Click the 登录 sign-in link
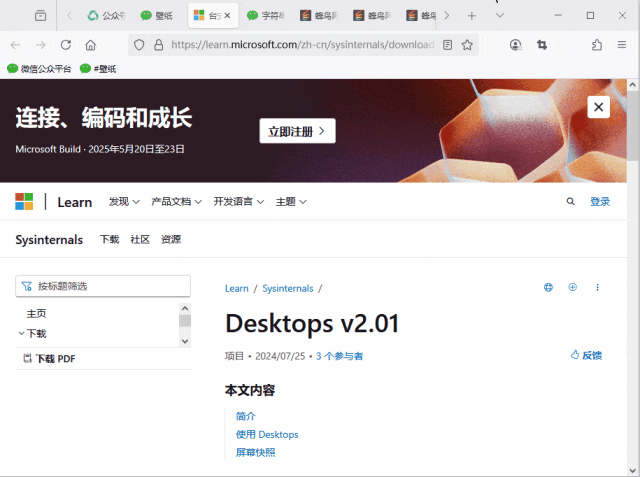Screen dimensions: 640x477 (600, 202)
